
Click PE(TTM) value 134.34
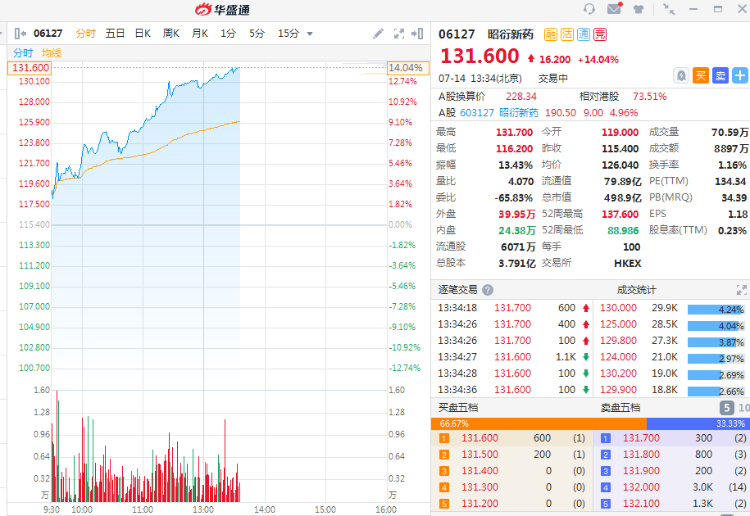coord(730,182)
